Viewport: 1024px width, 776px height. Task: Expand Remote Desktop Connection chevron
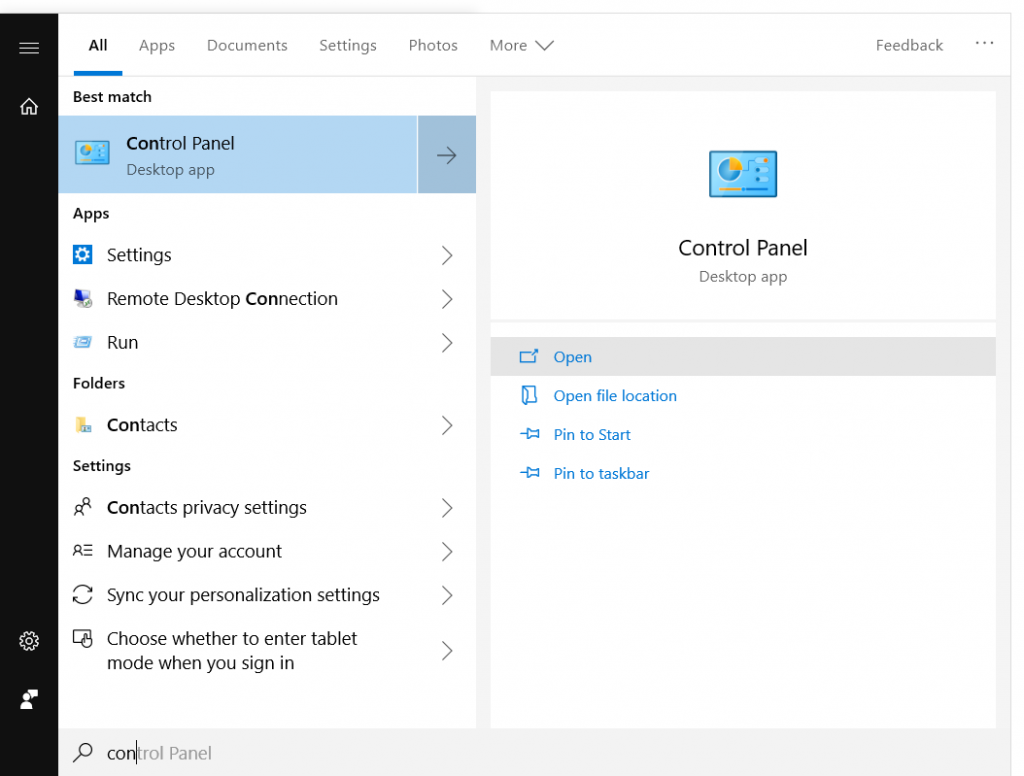(x=447, y=299)
